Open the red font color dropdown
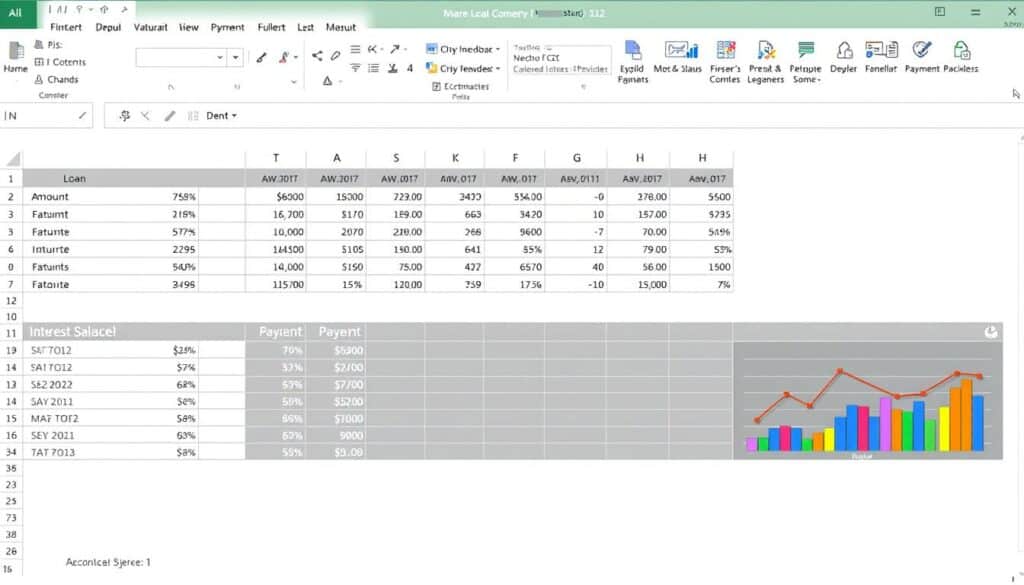Screen dimensions: 1024x585 coord(296,57)
